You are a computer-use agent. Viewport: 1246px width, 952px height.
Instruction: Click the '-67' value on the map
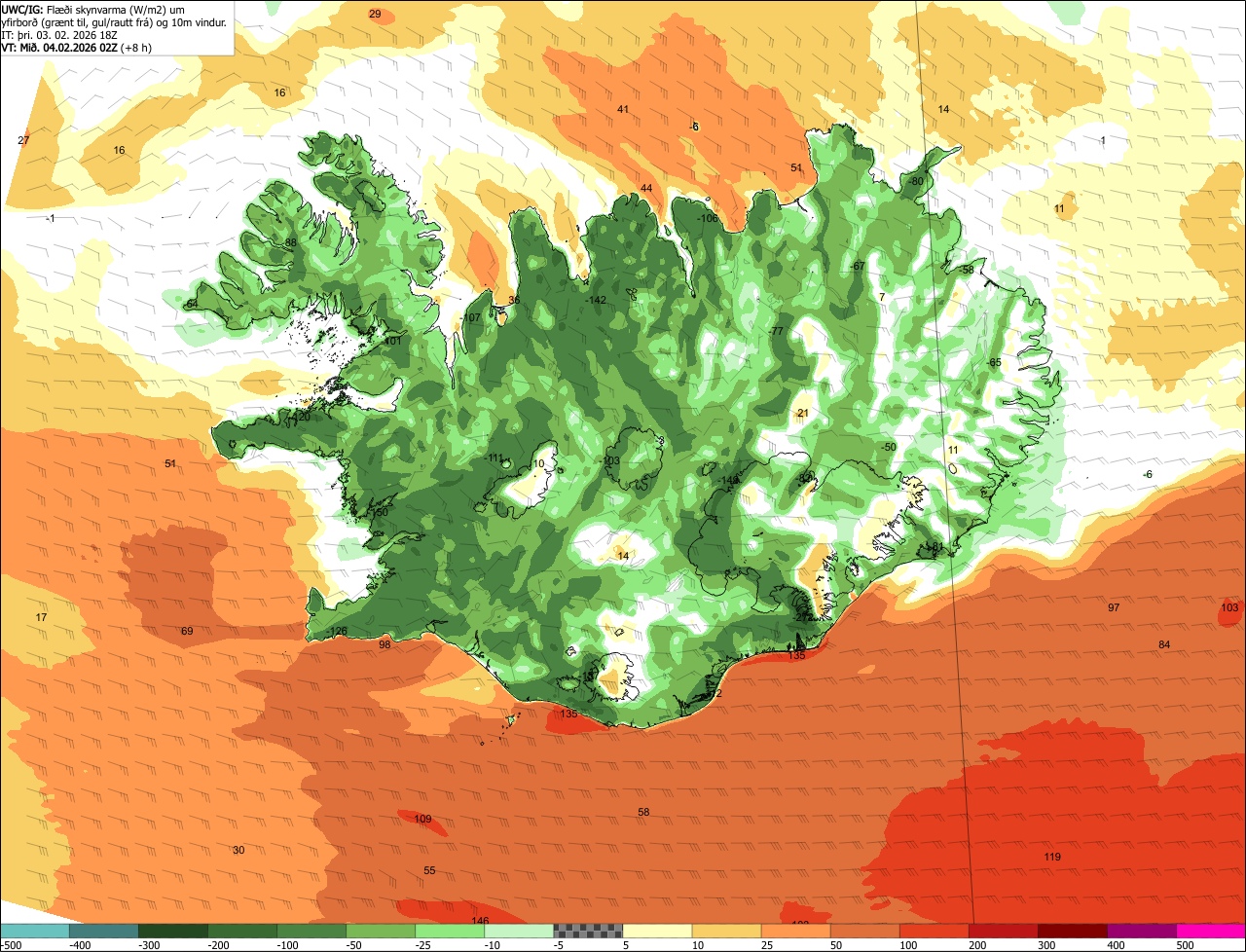tap(858, 267)
